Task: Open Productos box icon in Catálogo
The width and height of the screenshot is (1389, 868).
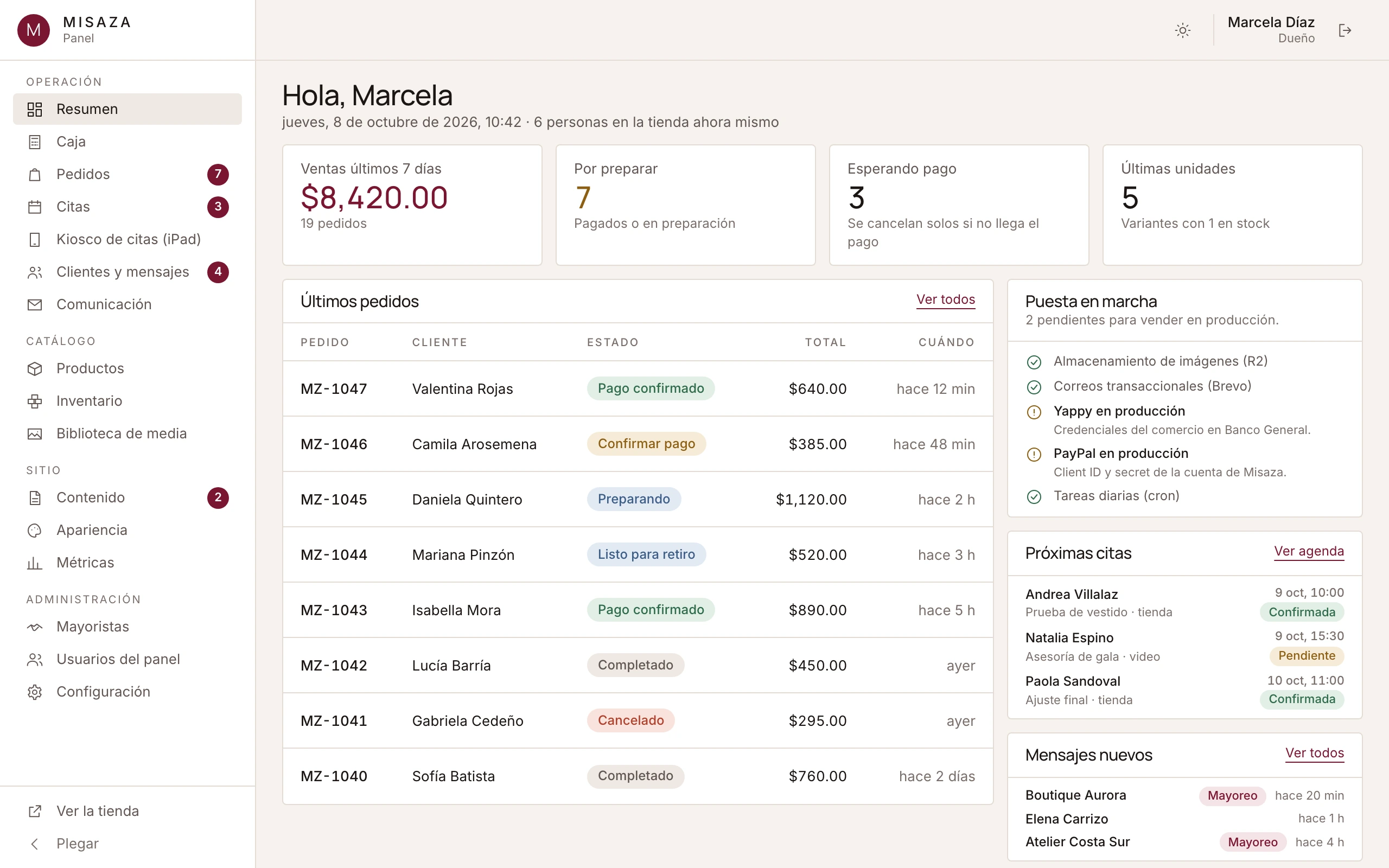Action: 35,368
